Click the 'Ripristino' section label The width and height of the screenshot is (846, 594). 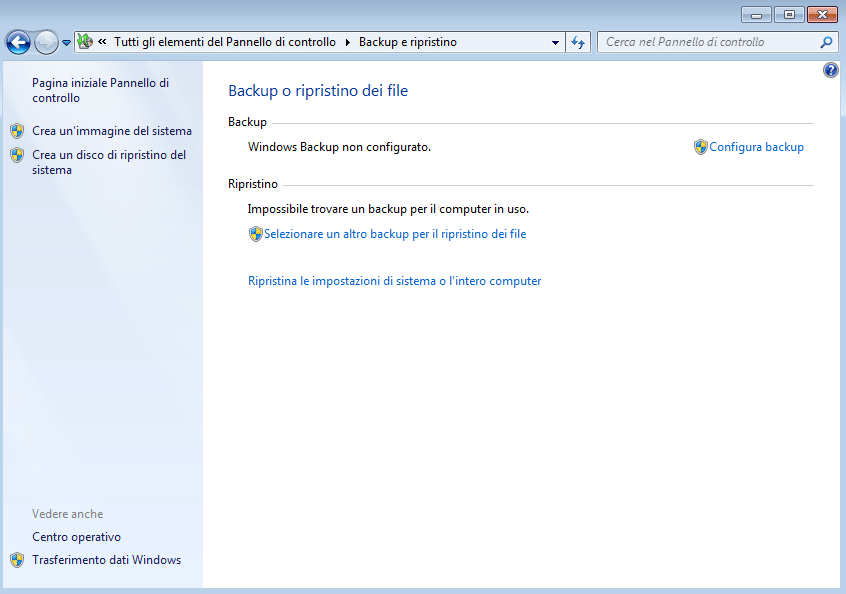[253, 184]
